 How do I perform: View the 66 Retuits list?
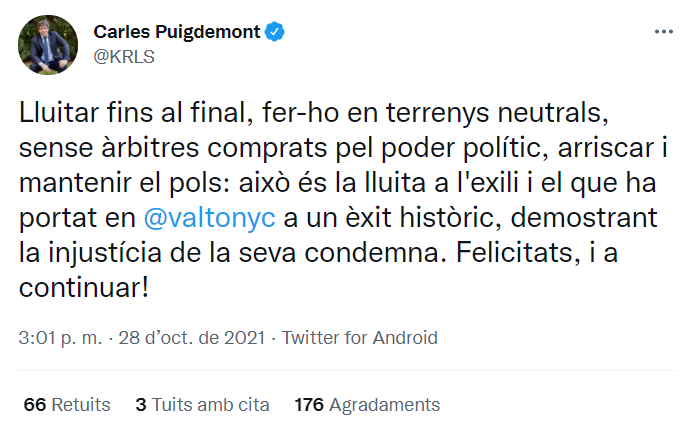[66, 405]
